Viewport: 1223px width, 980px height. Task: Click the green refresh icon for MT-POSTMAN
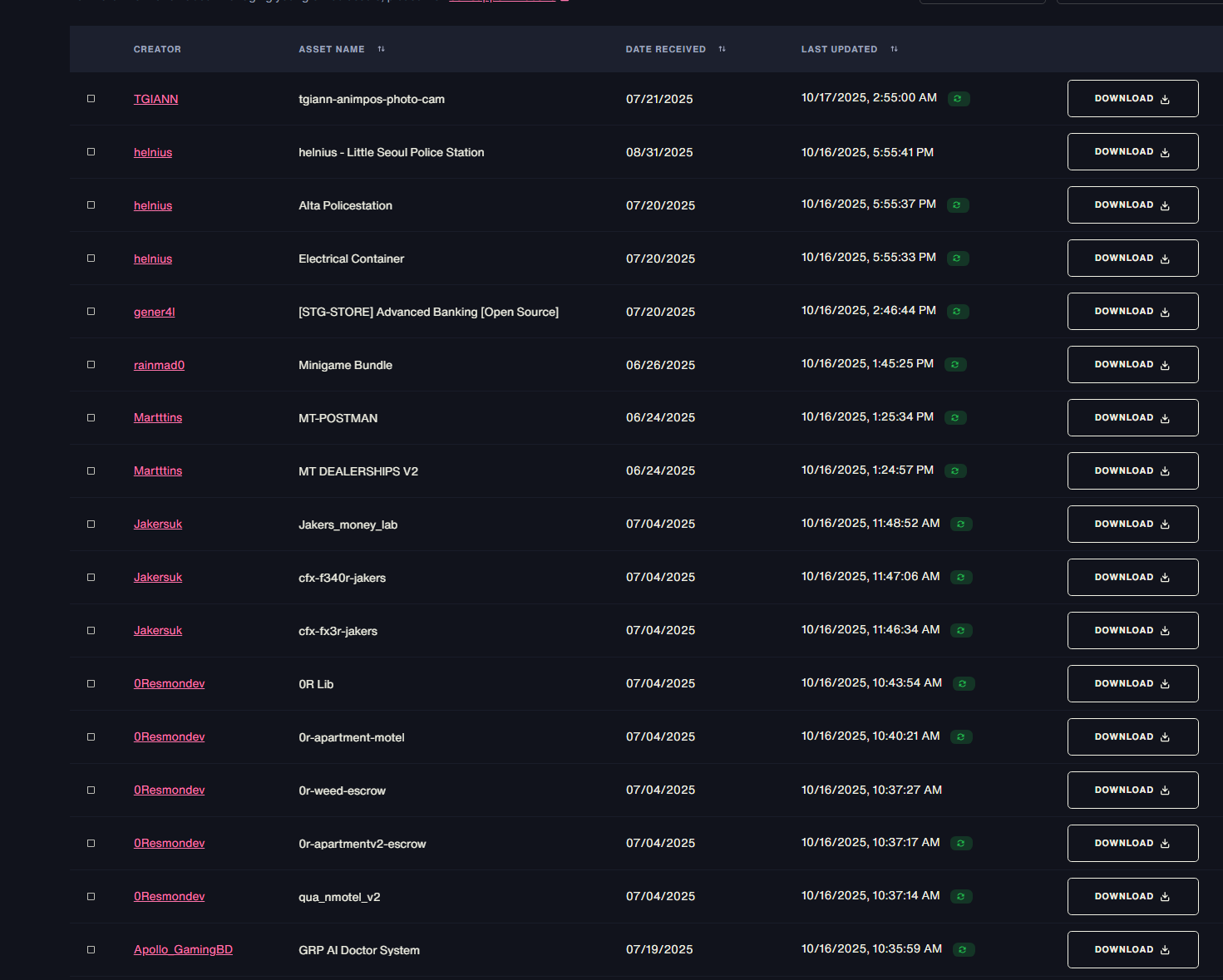pos(955,418)
